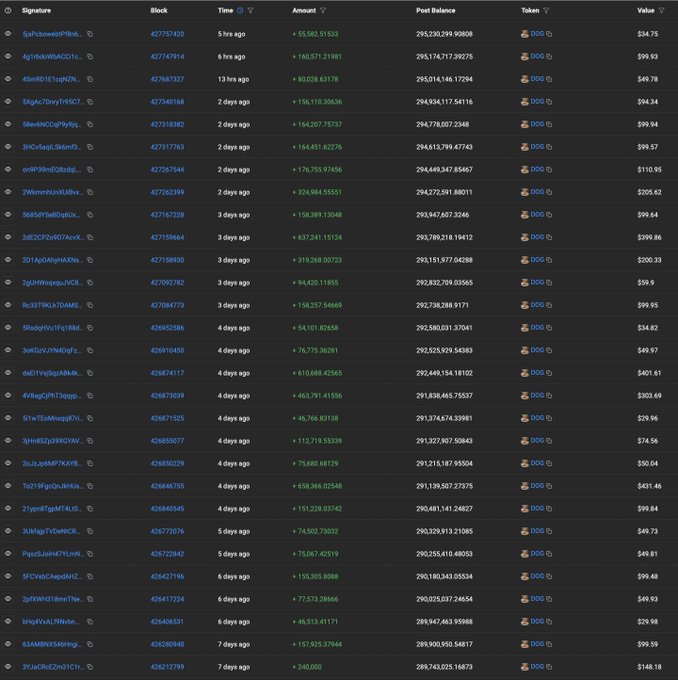Copy signature for block 426952586 row
Screen dimensions: 678x680
(90, 328)
